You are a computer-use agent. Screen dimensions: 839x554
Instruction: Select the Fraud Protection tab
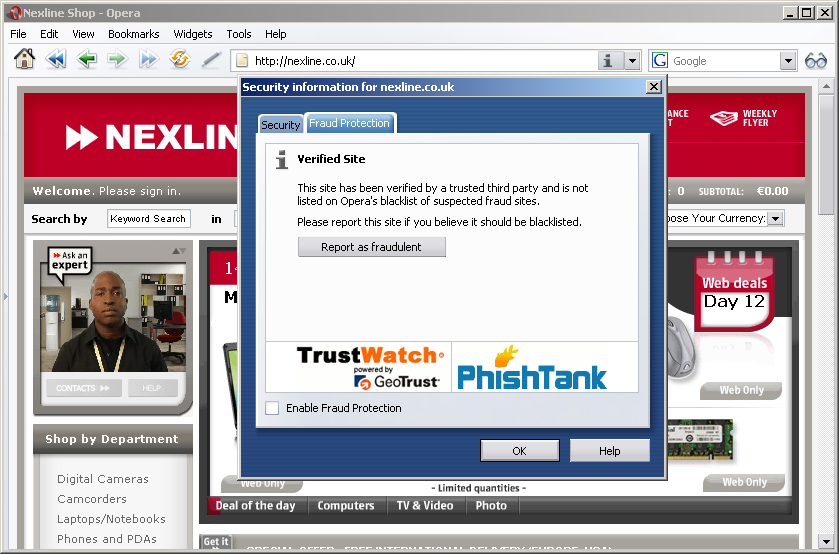pyautogui.click(x=349, y=123)
